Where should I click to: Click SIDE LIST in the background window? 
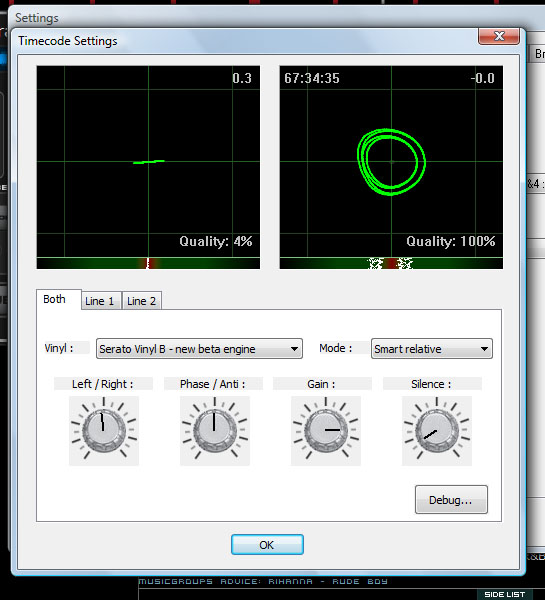pyautogui.click(x=504, y=594)
